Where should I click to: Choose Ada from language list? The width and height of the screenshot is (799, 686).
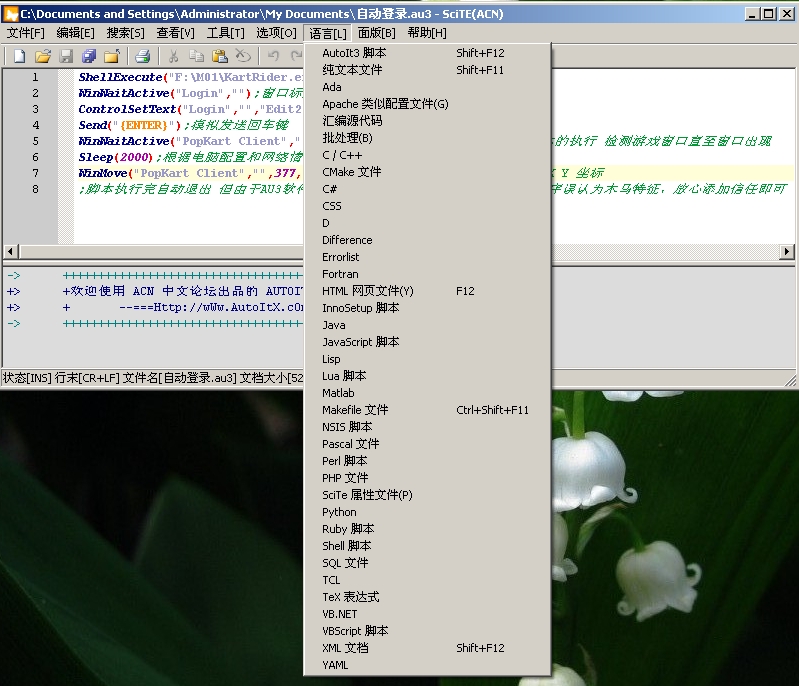[x=427, y=87]
